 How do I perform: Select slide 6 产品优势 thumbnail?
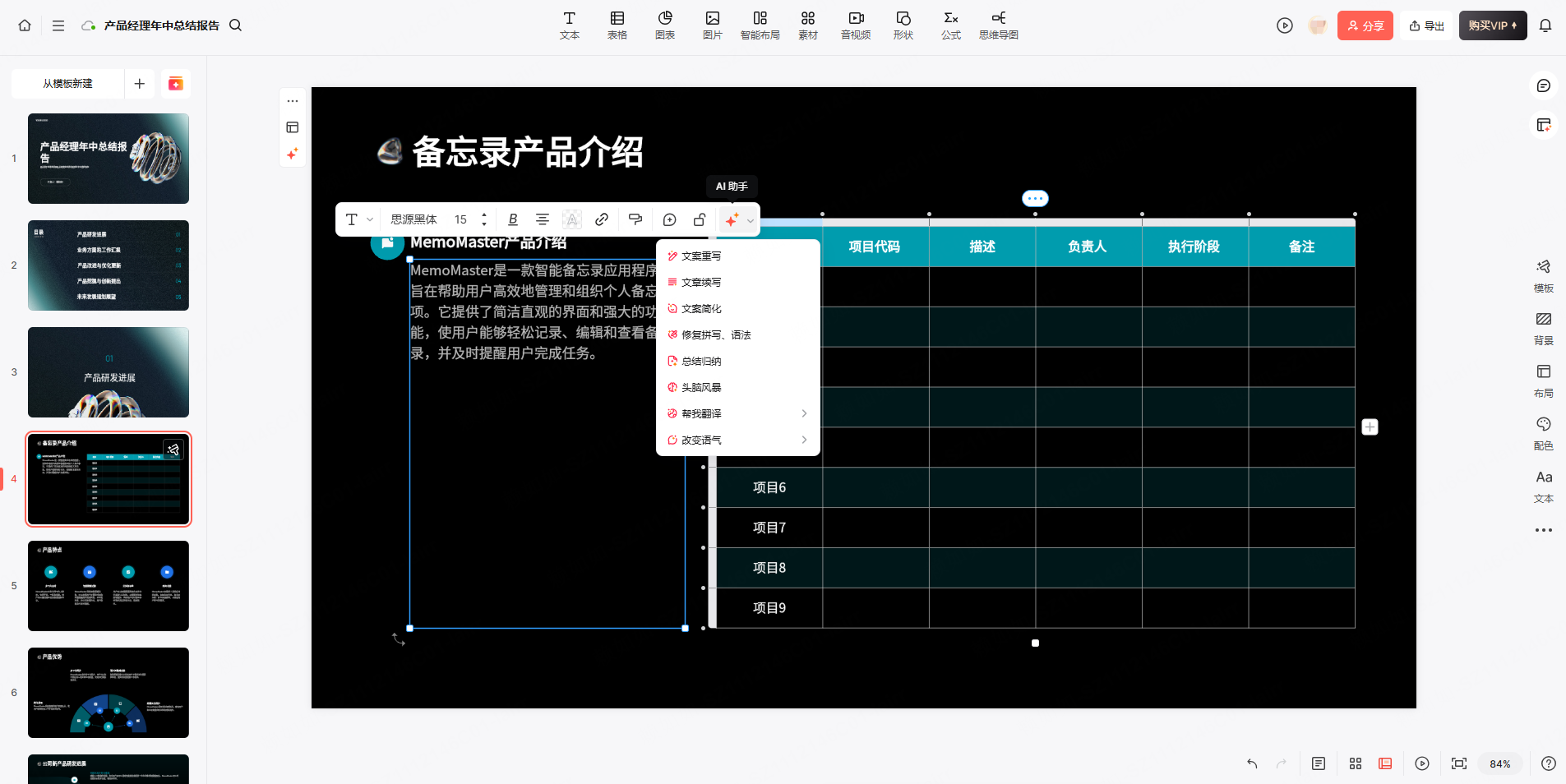point(109,693)
